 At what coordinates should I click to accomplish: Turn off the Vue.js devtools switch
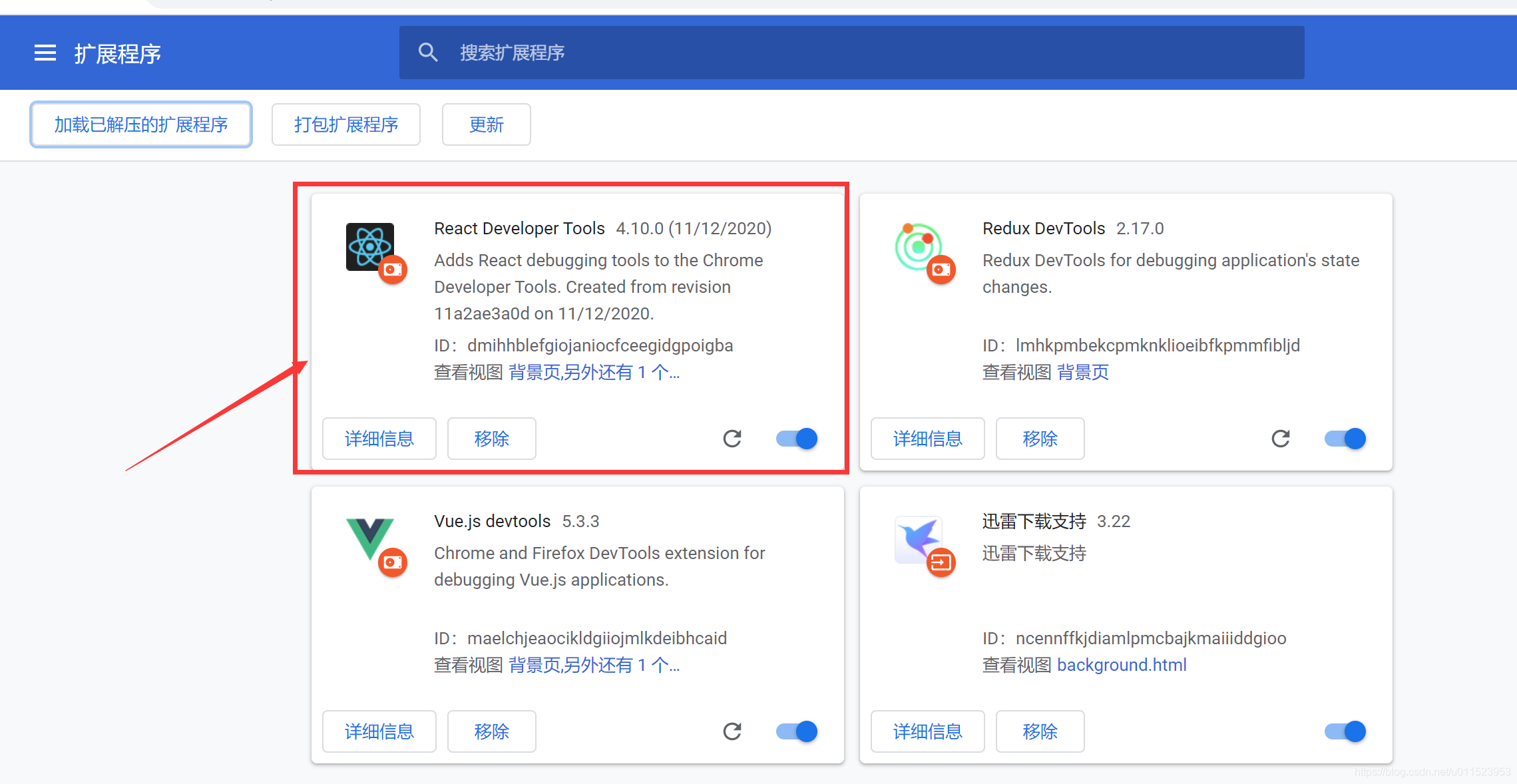(797, 731)
